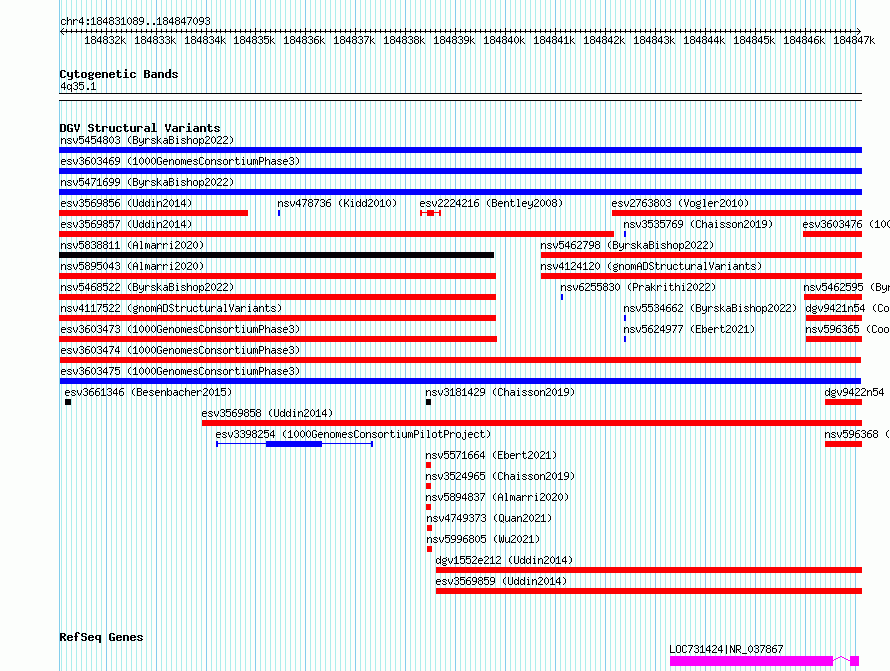Click esv3569856 (Uddin2014) variant label

point(126,203)
